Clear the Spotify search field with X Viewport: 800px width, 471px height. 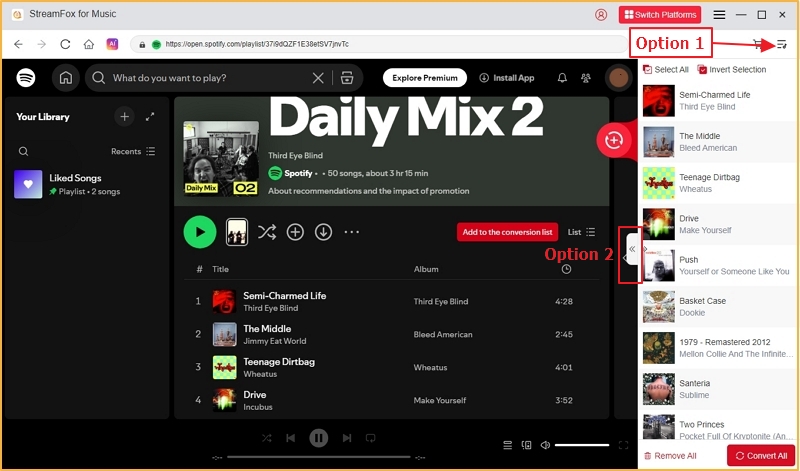[318, 78]
